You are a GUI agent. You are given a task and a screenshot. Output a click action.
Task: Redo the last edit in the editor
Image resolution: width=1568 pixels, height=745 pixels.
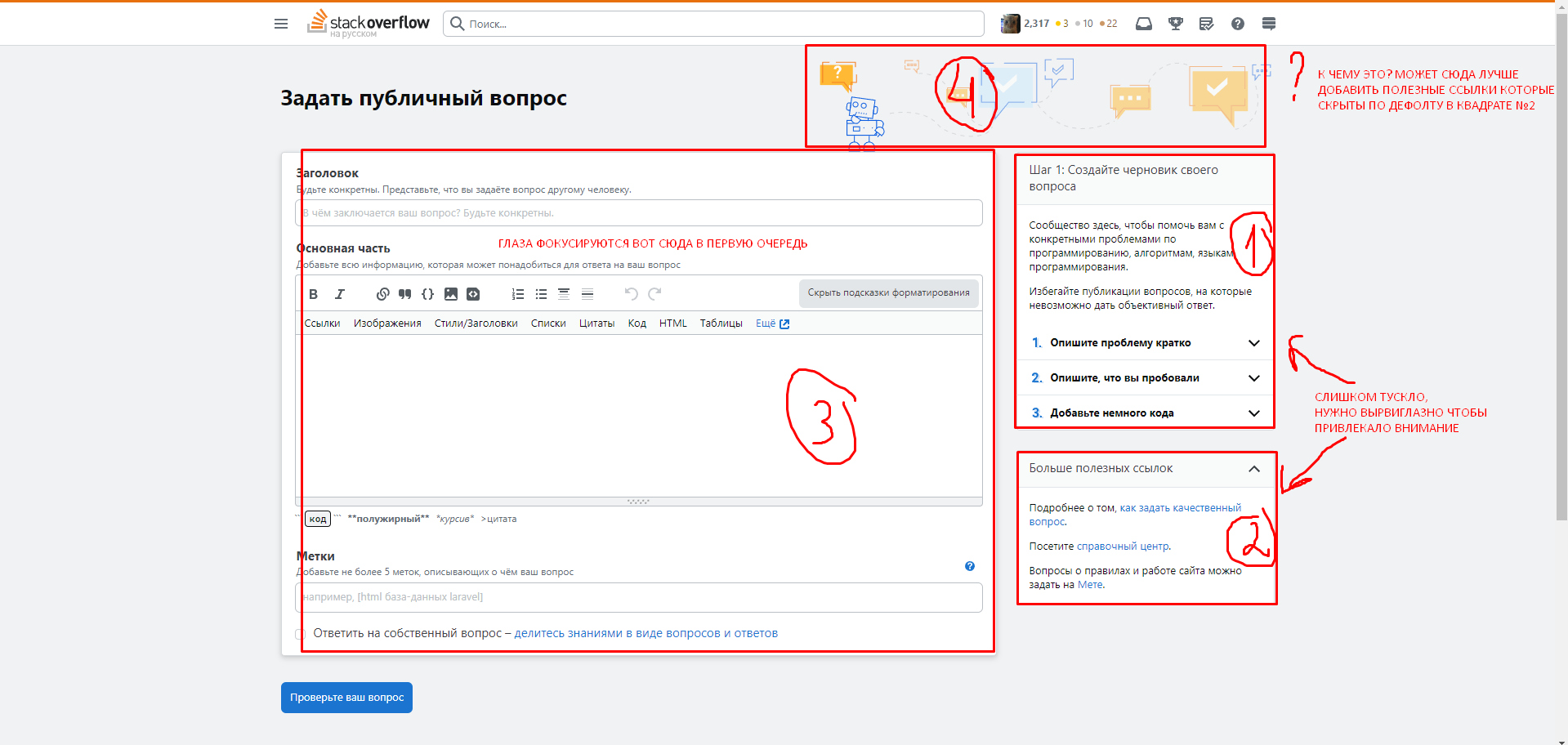tap(654, 294)
